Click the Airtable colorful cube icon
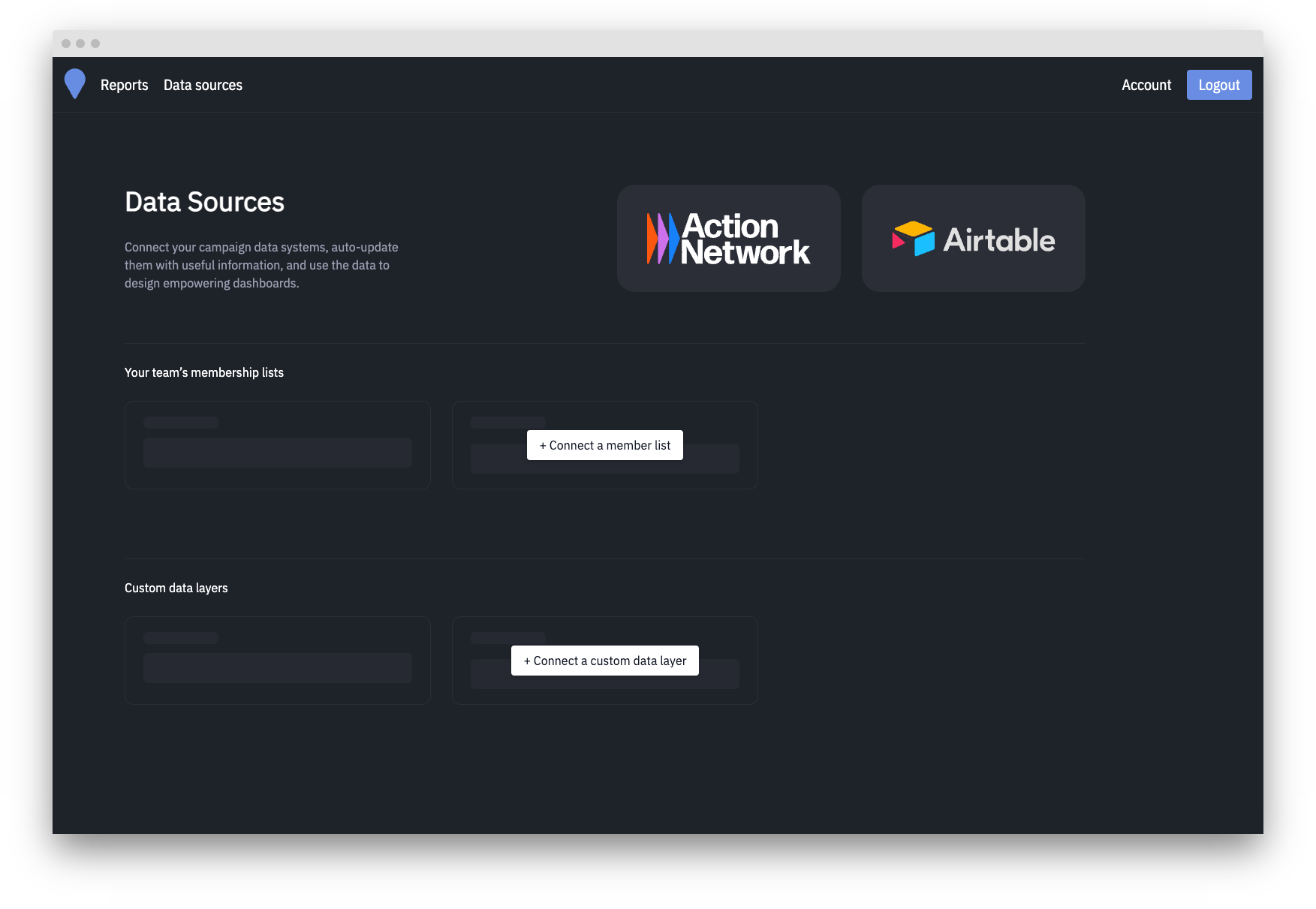Viewport: 1316px width, 909px height. tap(913, 239)
